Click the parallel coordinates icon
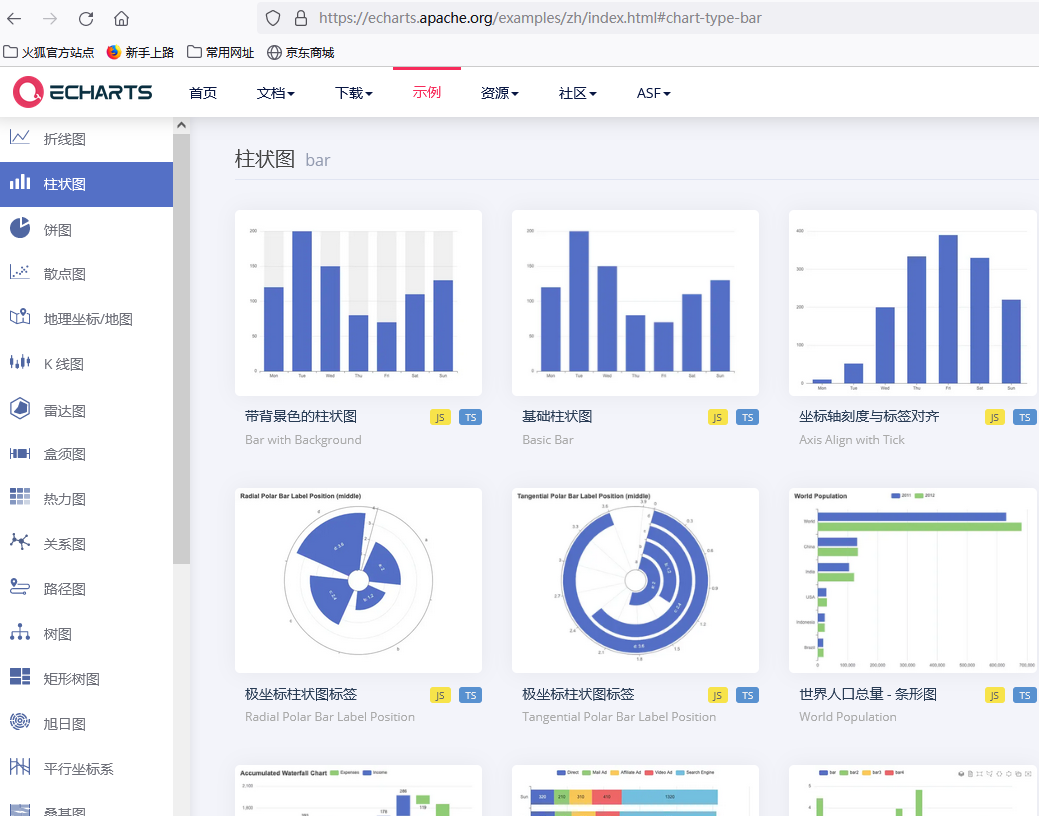The height and width of the screenshot is (816, 1039). click(x=20, y=767)
